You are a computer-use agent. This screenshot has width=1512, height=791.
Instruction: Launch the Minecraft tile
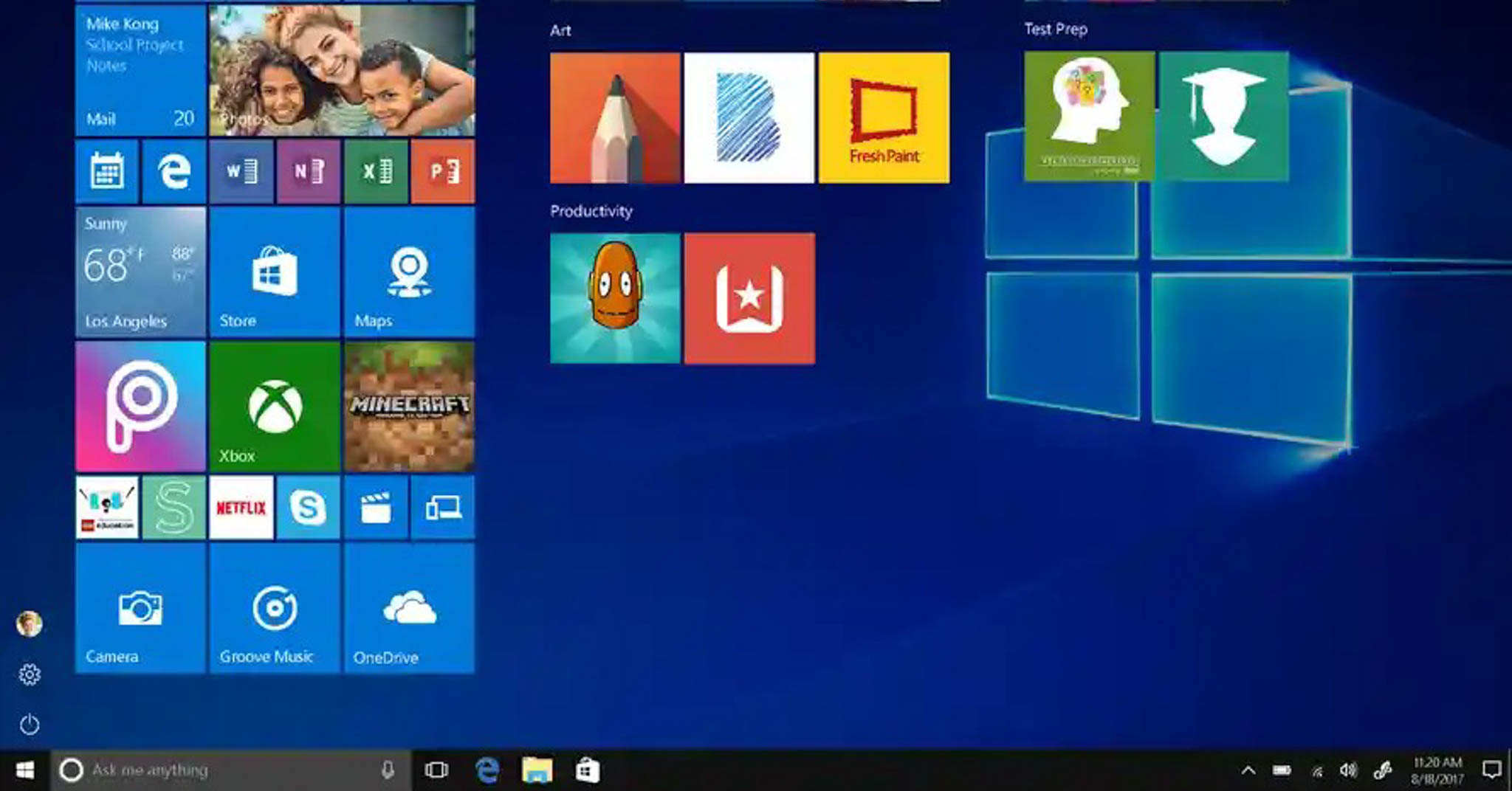(x=409, y=407)
